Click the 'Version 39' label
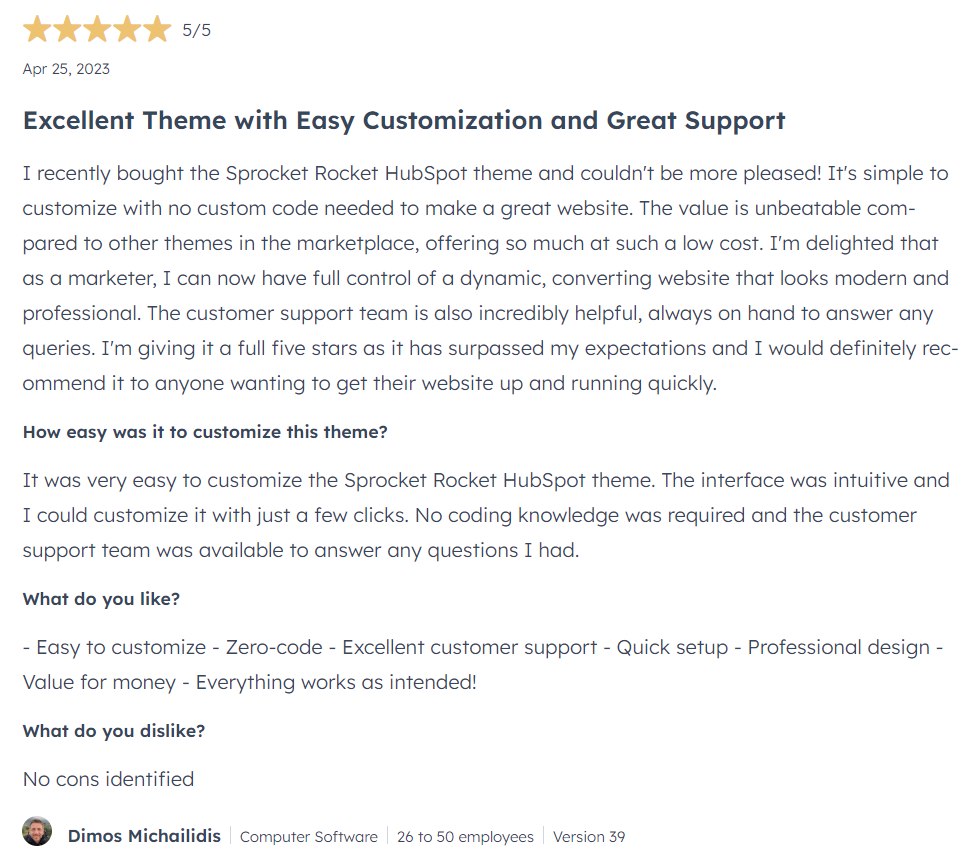The width and height of the screenshot is (962, 856). [x=589, y=837]
